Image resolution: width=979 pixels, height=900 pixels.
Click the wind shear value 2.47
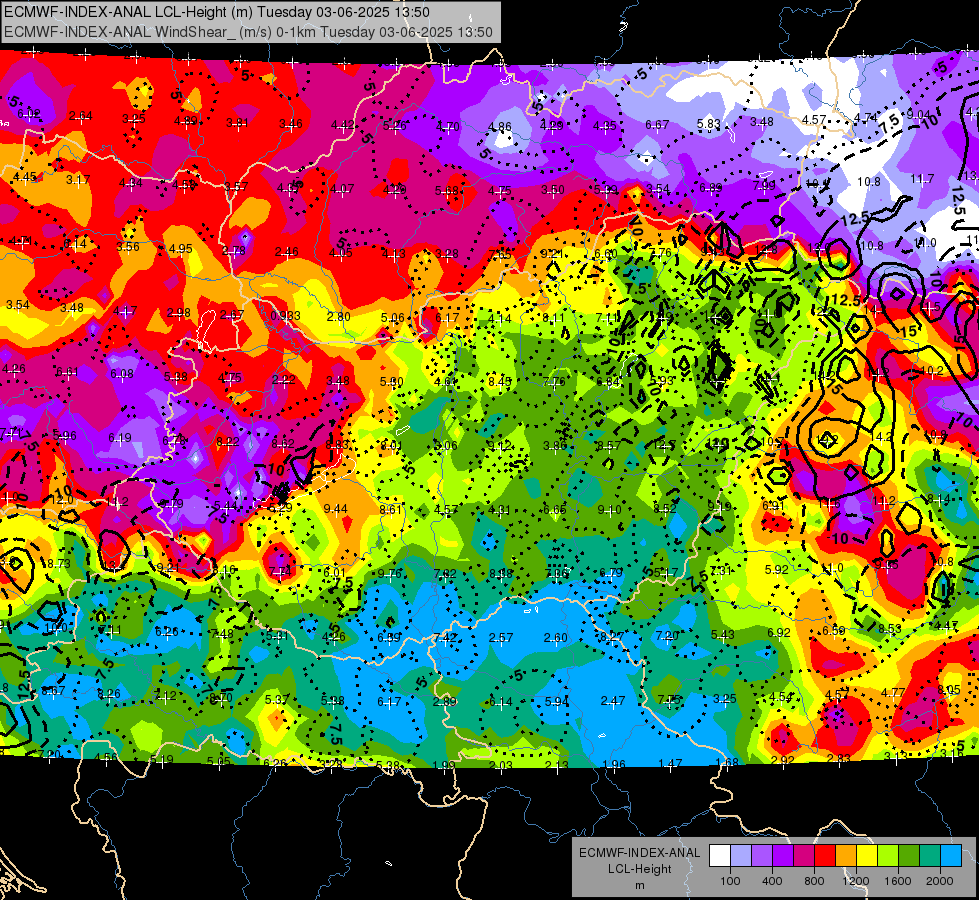(612, 701)
